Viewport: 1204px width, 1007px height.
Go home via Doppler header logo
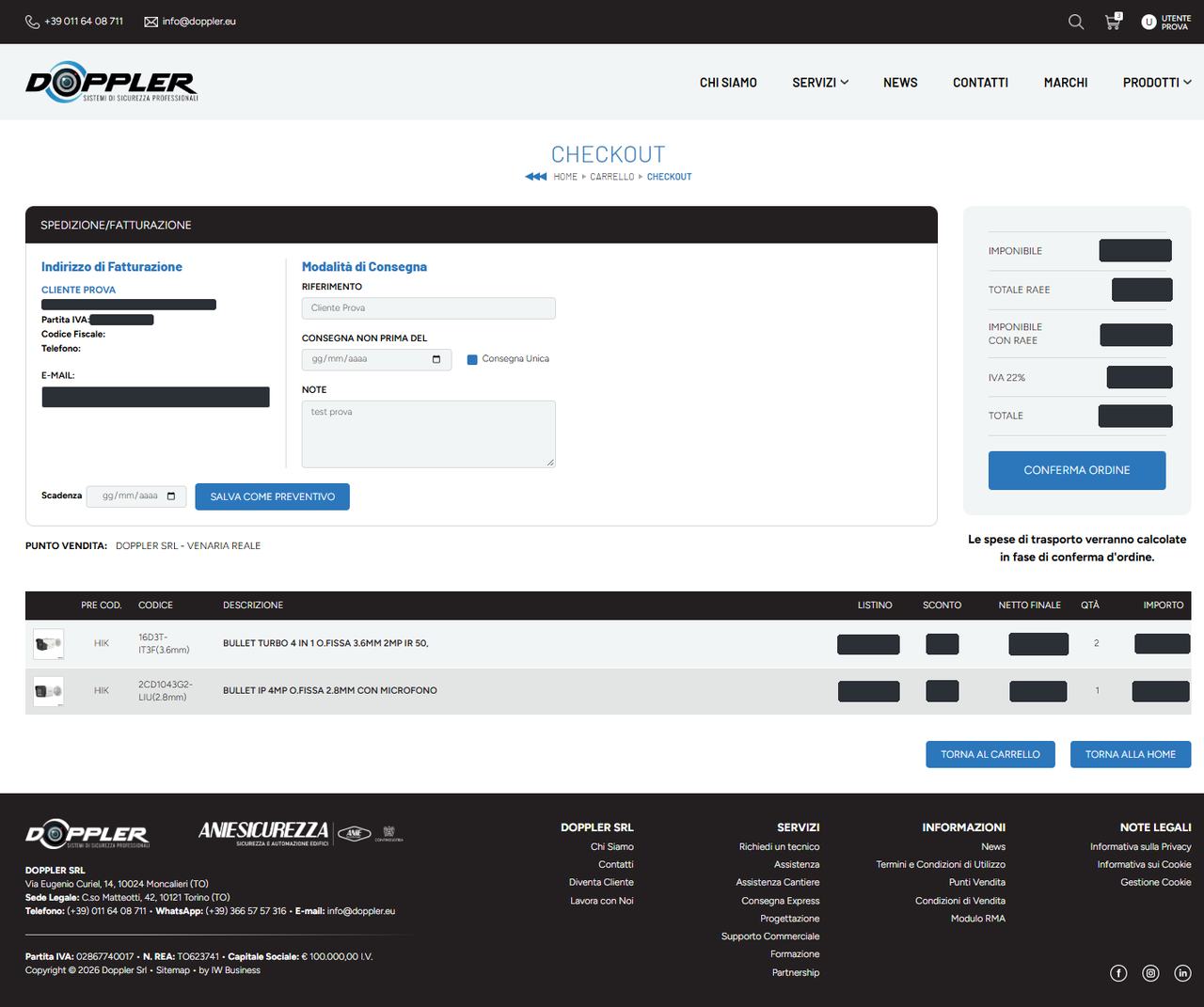pos(112,83)
